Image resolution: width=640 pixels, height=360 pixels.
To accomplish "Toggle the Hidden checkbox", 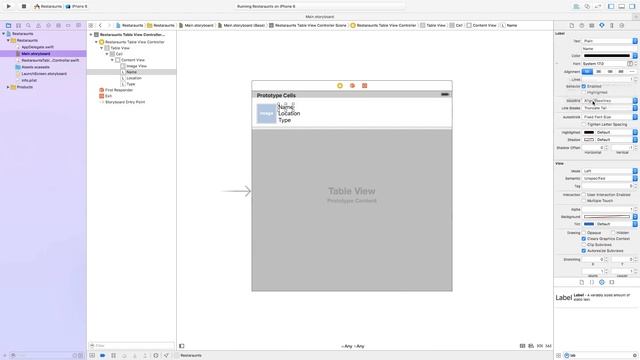I will pos(613,233).
